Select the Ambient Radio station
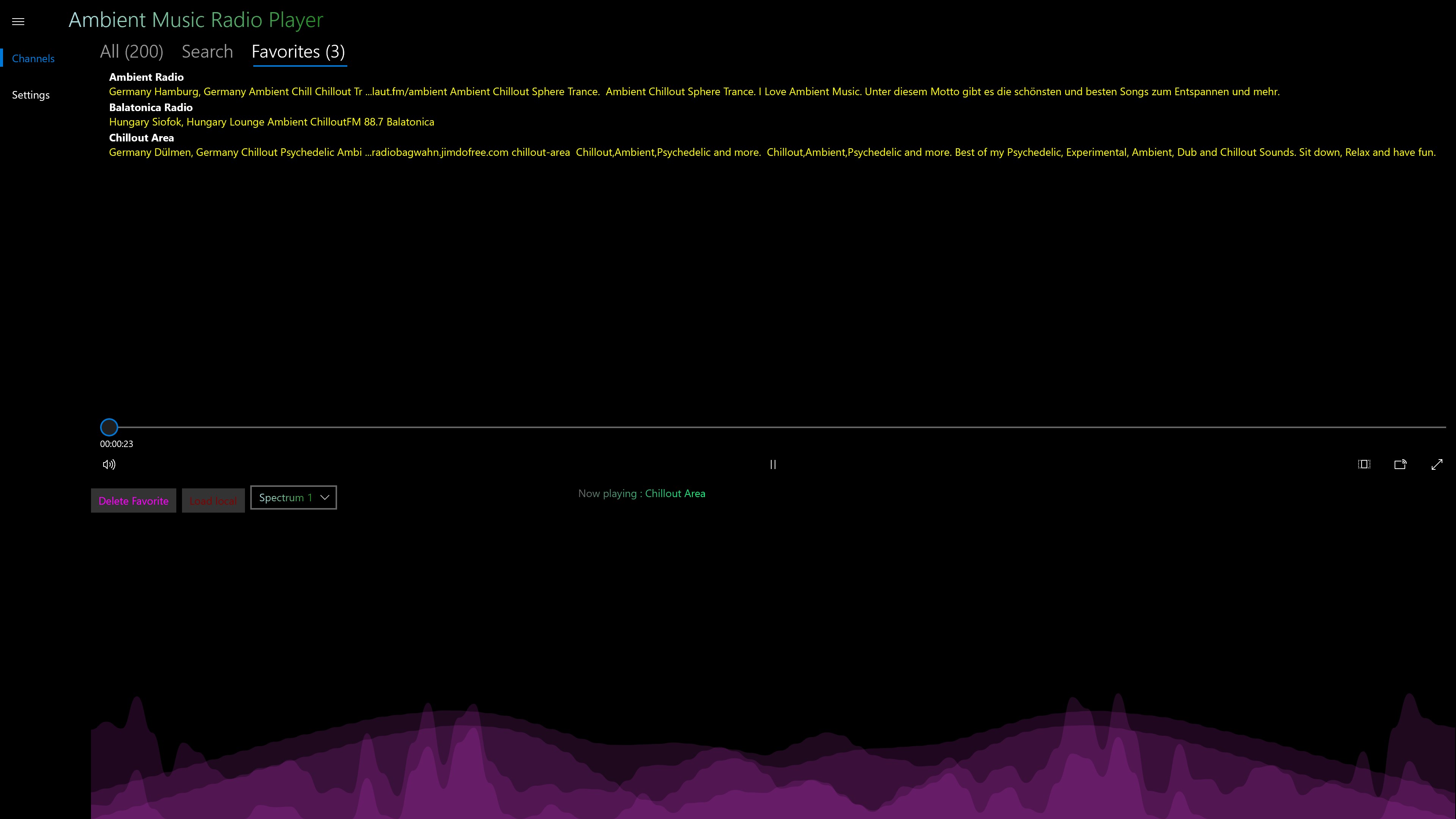 click(146, 77)
